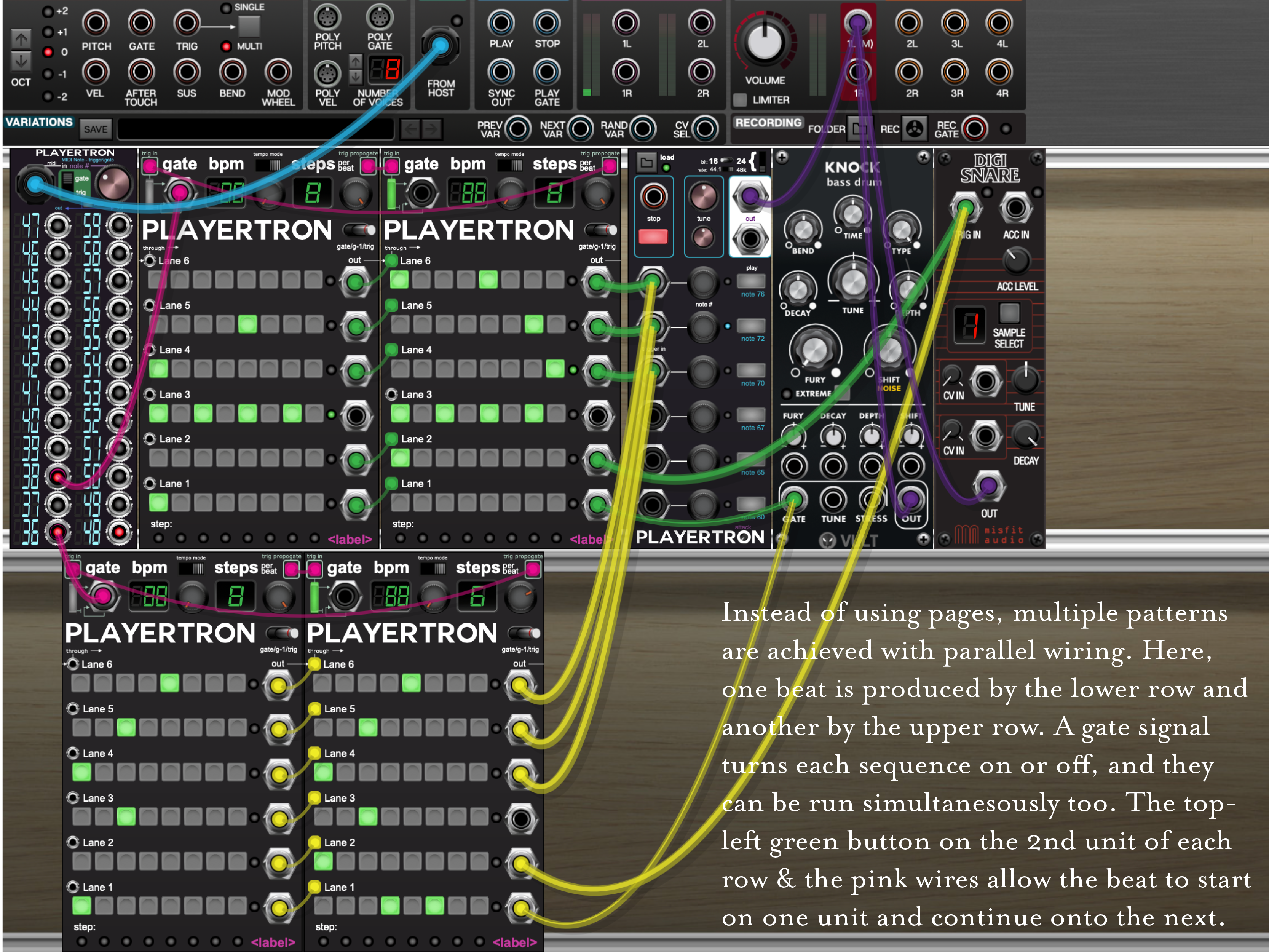This screenshot has height=952, width=1269.
Task: Increase Number of Voices with up arrow
Action: 356,61
